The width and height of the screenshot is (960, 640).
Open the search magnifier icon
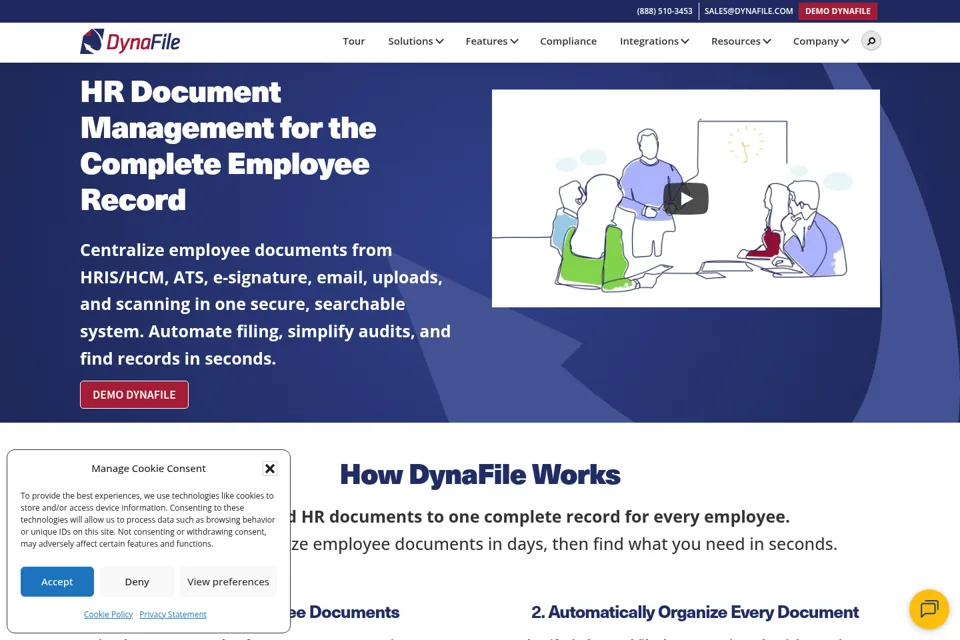[871, 41]
